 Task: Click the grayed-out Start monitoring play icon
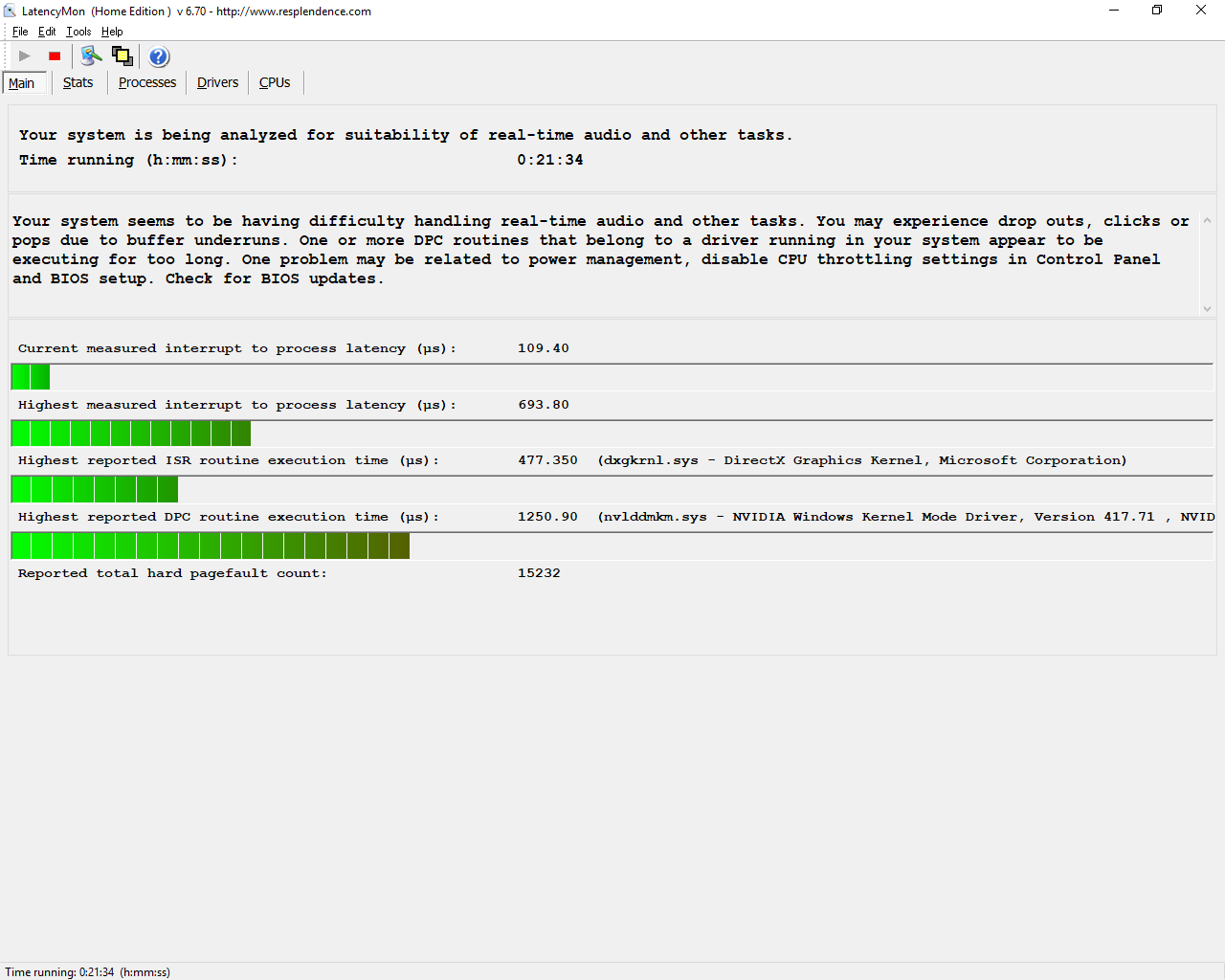[25, 56]
